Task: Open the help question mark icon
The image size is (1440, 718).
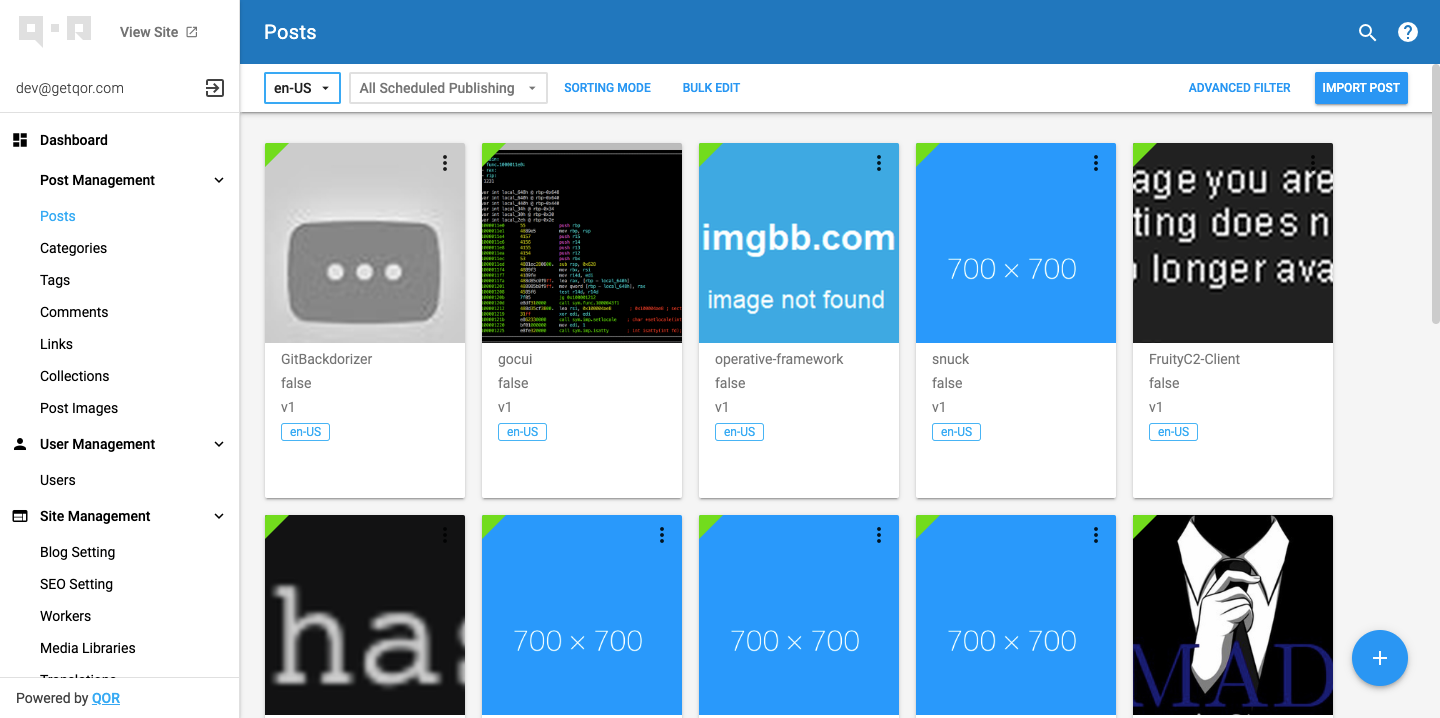Action: point(1408,32)
